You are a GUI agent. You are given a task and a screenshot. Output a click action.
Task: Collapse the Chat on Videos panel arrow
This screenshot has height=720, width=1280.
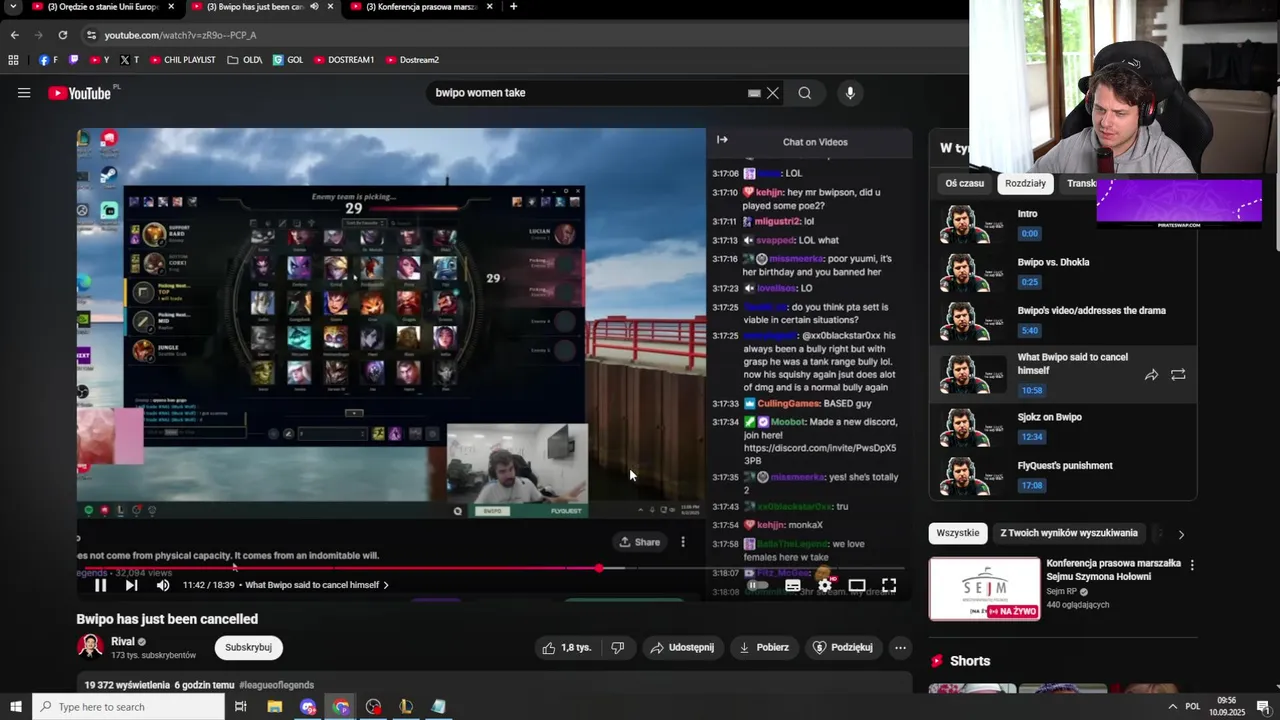pyautogui.click(x=722, y=140)
